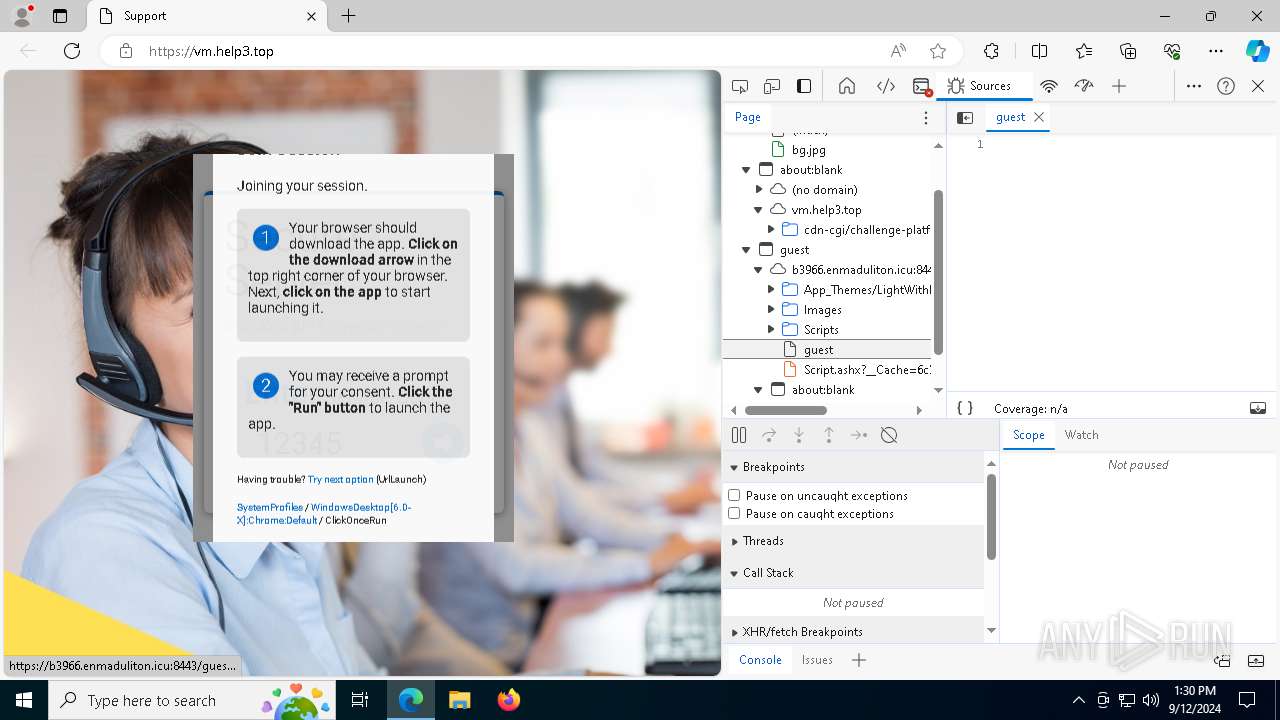Add a drawer tool with plus
This screenshot has width=1280, height=720.
pos(859,660)
